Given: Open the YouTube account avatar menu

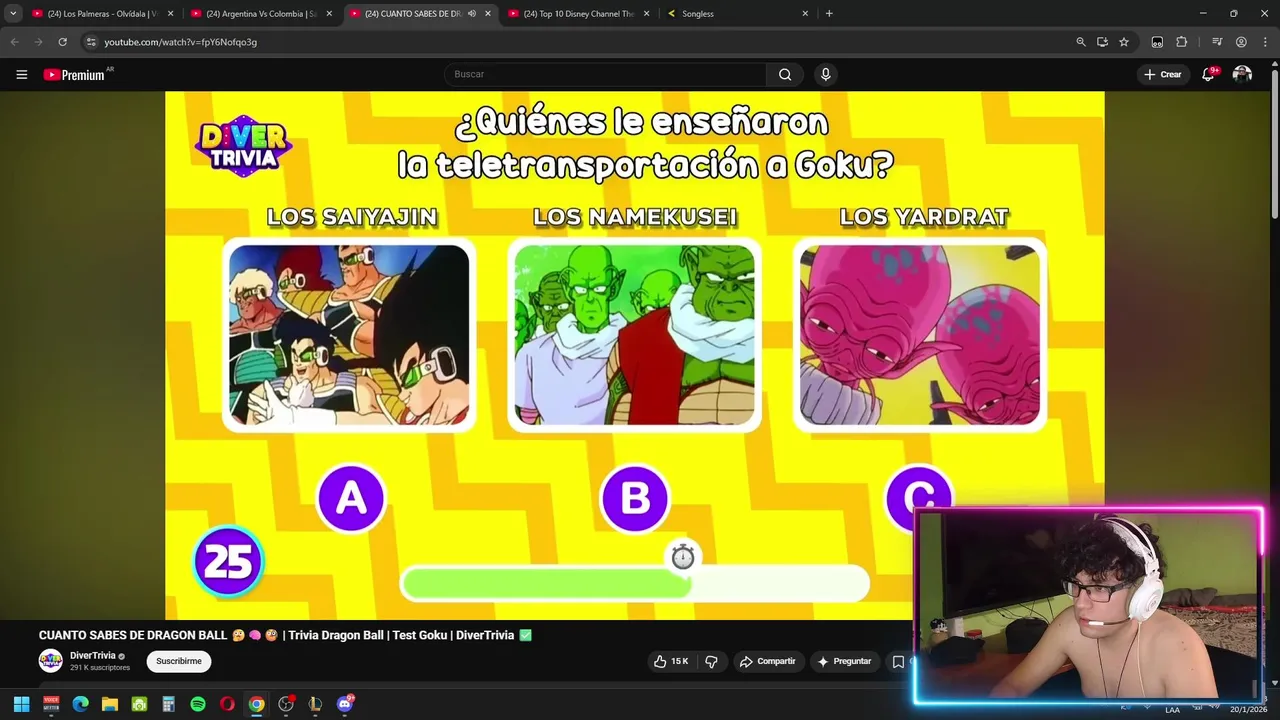Looking at the screenshot, I should 1242,74.
